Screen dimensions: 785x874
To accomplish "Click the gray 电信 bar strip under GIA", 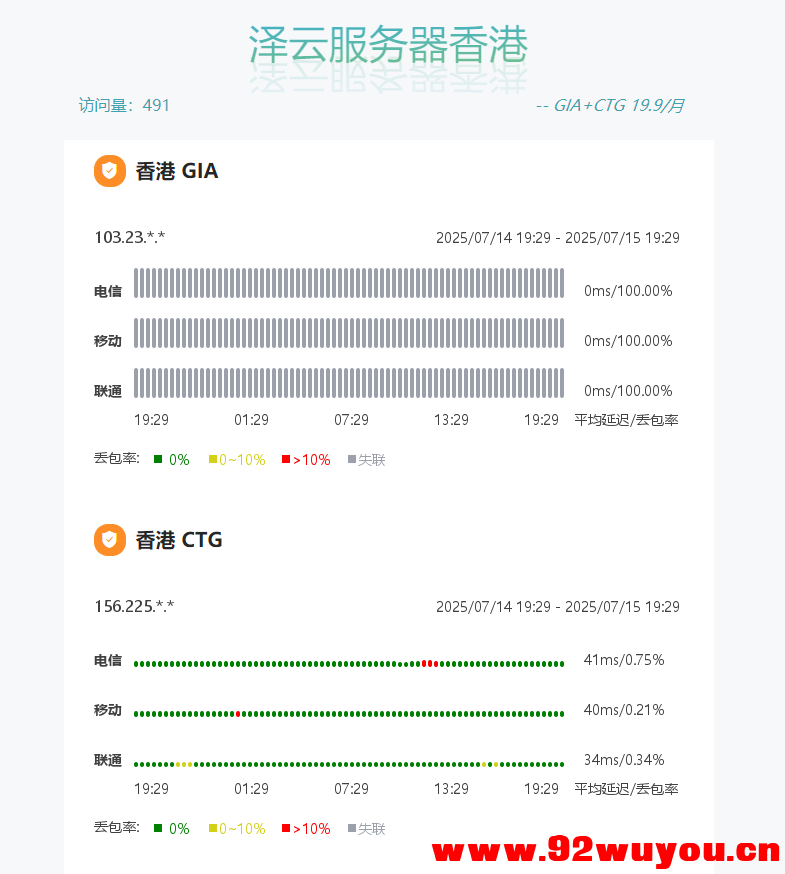I will pos(349,283).
